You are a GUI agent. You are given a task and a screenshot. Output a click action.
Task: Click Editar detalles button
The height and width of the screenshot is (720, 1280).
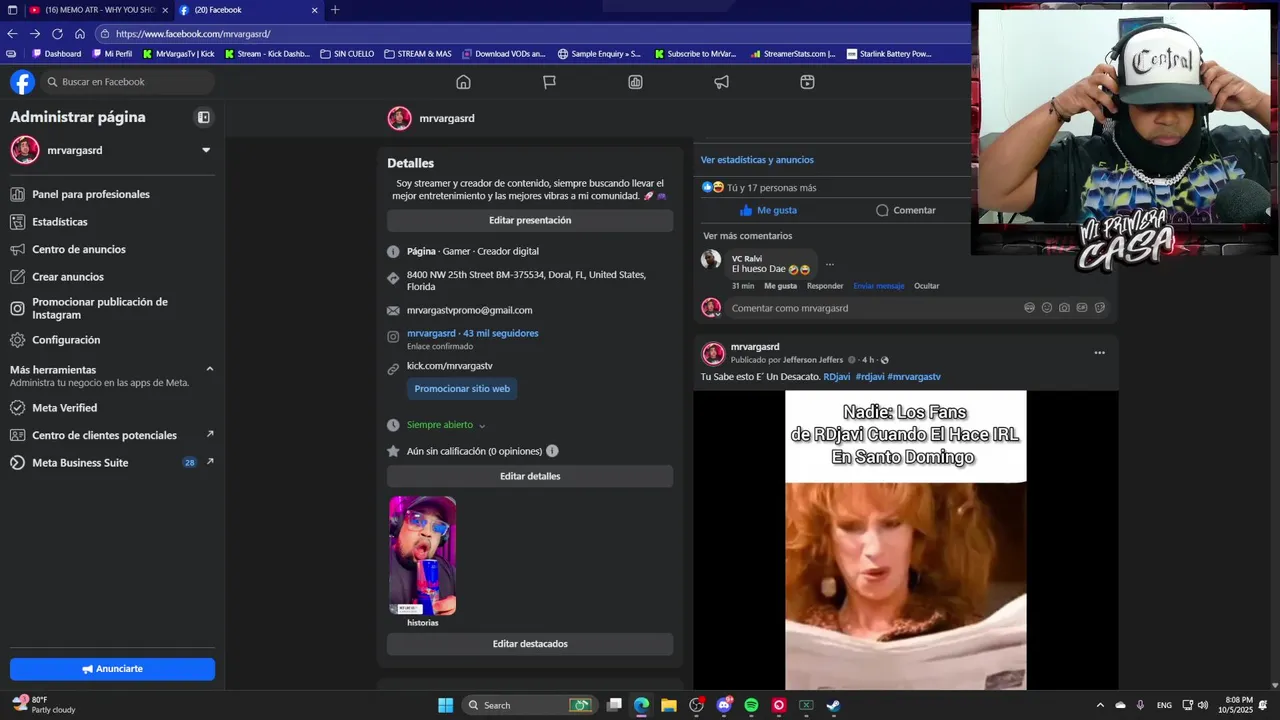(530, 476)
